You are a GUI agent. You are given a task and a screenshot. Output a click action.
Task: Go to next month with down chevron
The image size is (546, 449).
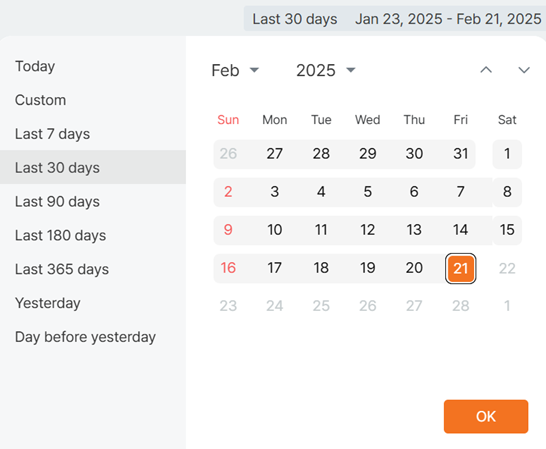point(524,70)
